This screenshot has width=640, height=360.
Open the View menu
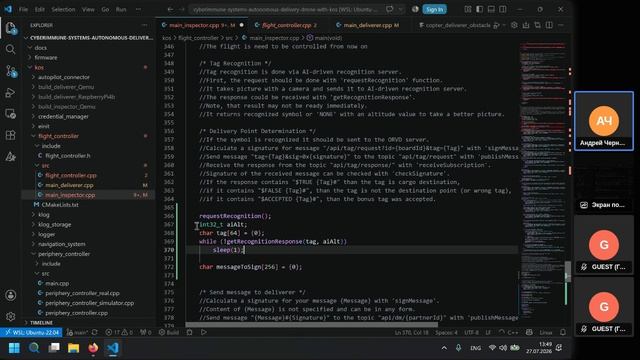88,9
